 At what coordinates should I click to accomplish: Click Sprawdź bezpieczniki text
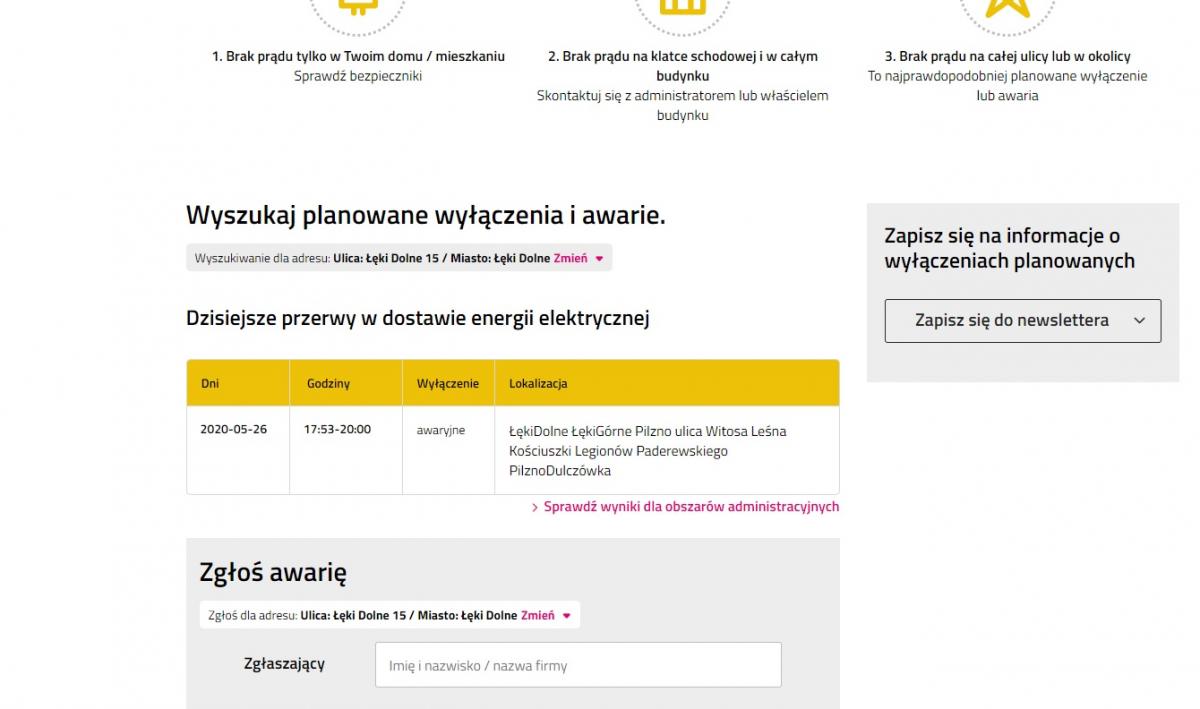[x=358, y=76]
